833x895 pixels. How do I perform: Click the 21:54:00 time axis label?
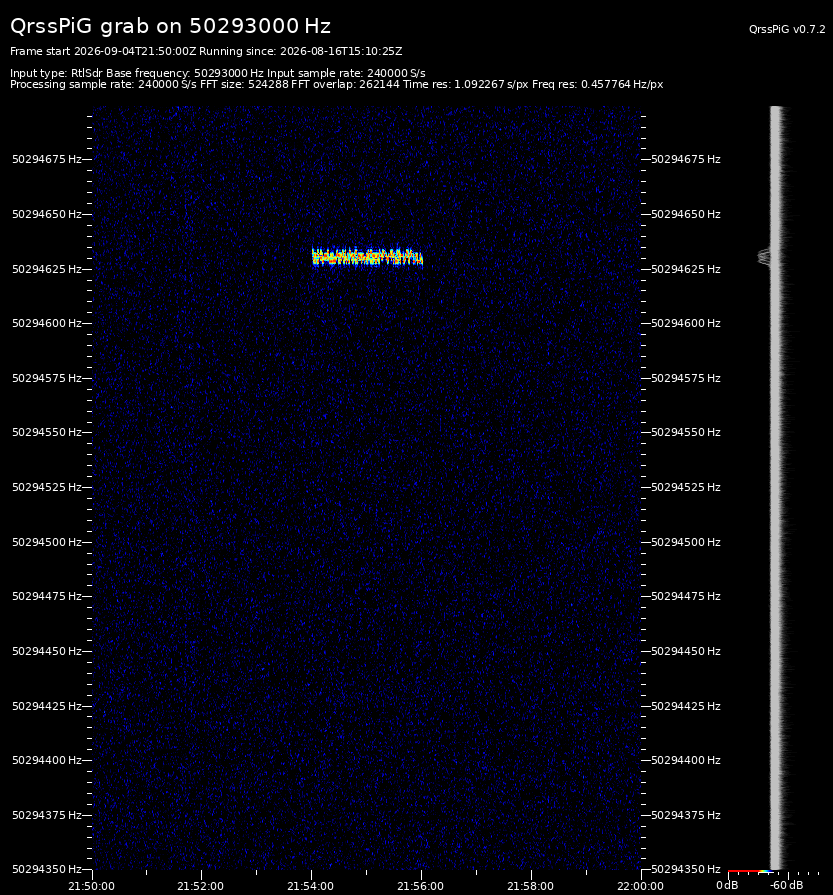311,886
